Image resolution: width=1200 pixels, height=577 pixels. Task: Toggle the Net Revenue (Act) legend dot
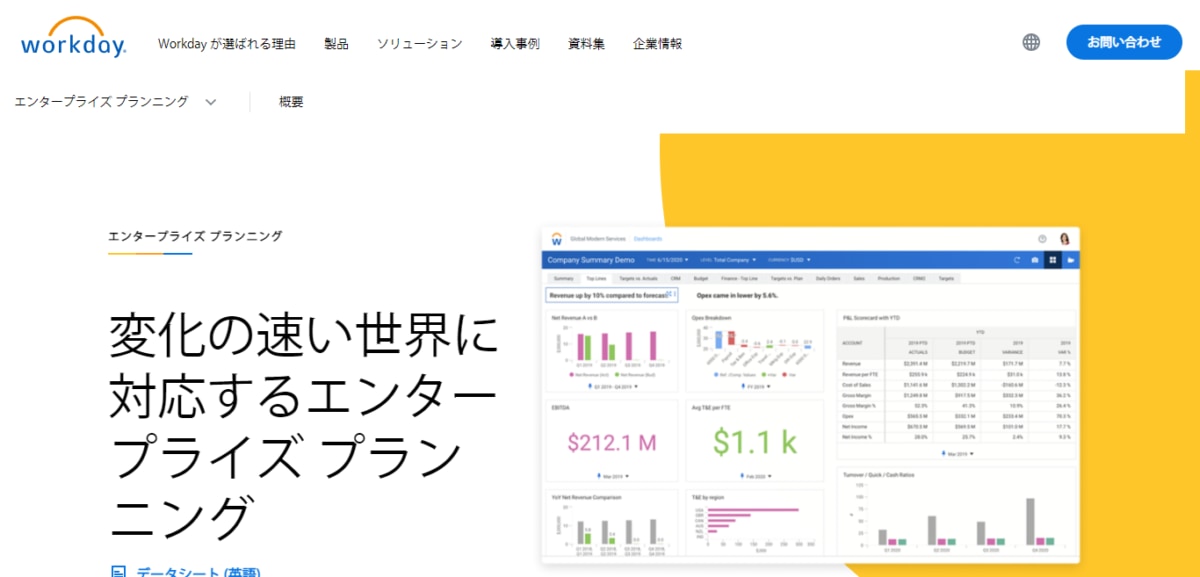(x=571, y=375)
